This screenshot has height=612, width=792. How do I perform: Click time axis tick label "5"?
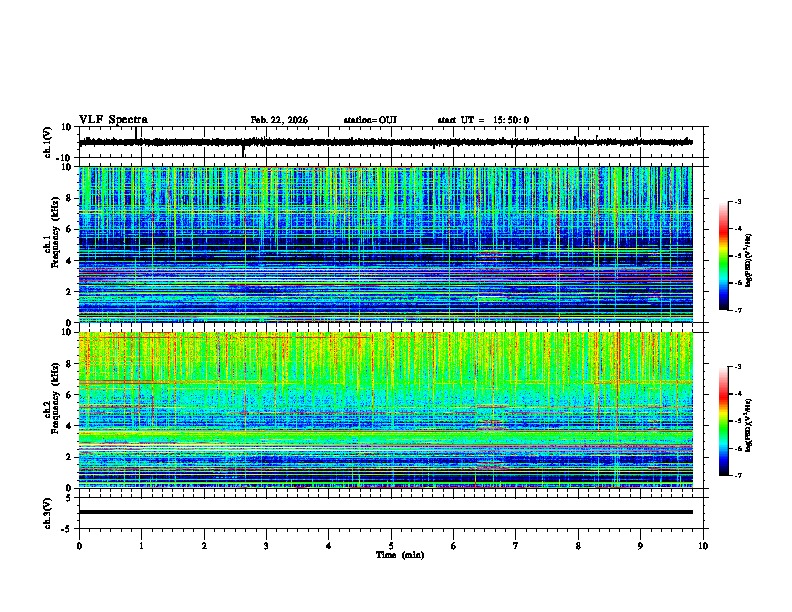click(x=391, y=546)
